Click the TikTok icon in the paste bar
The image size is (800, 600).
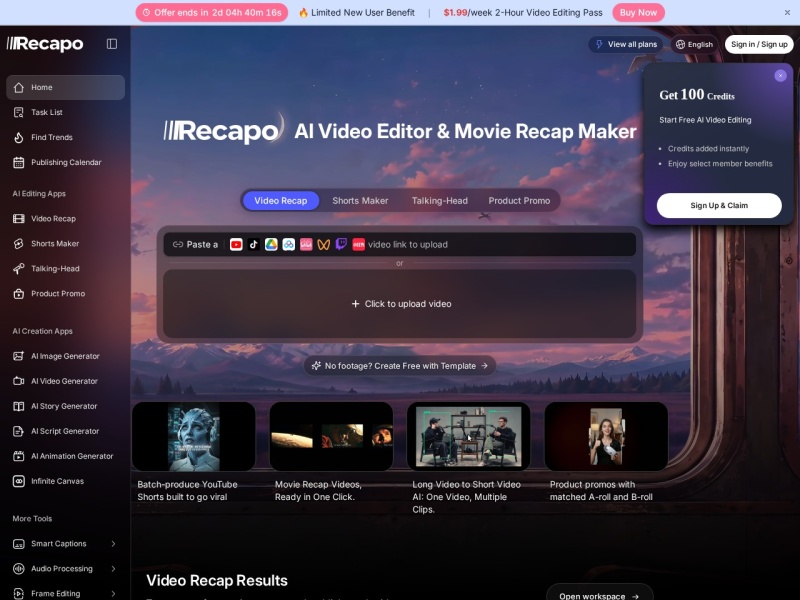coord(254,244)
